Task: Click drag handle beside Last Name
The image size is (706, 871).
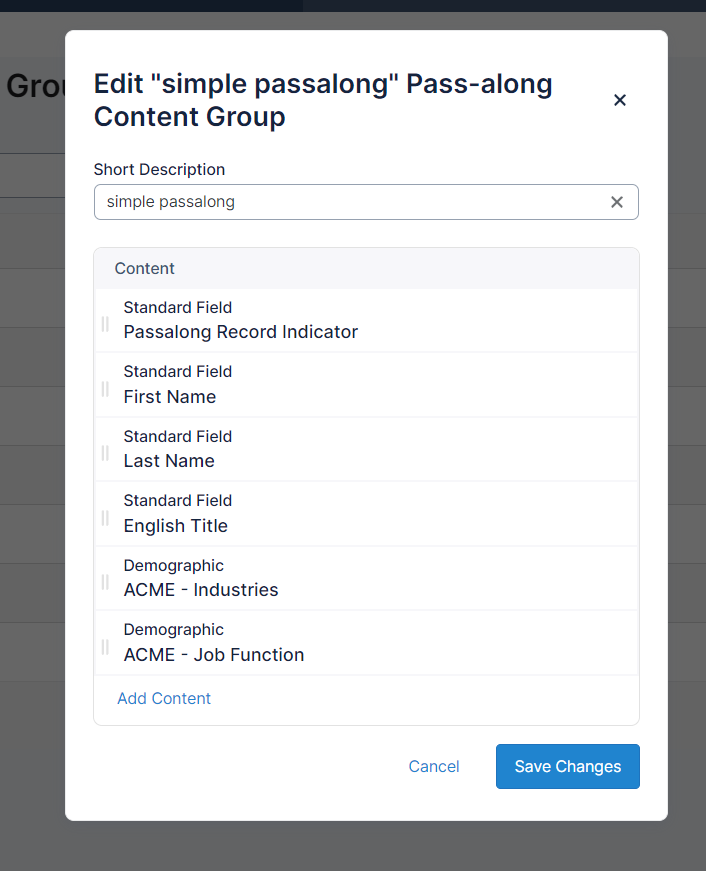Action: click(x=105, y=452)
